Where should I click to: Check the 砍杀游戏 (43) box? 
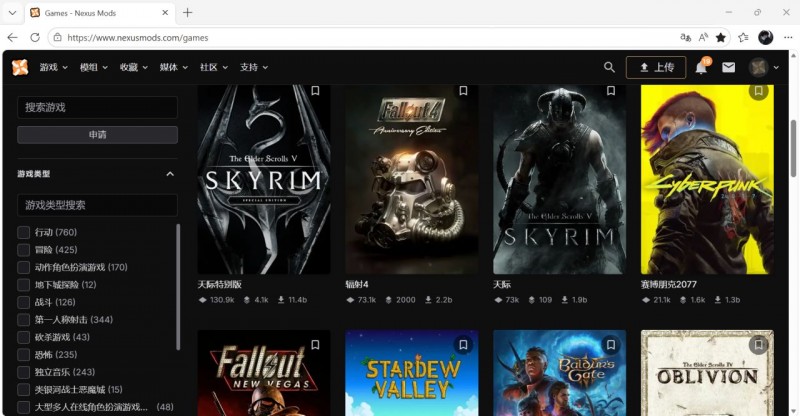(23, 337)
